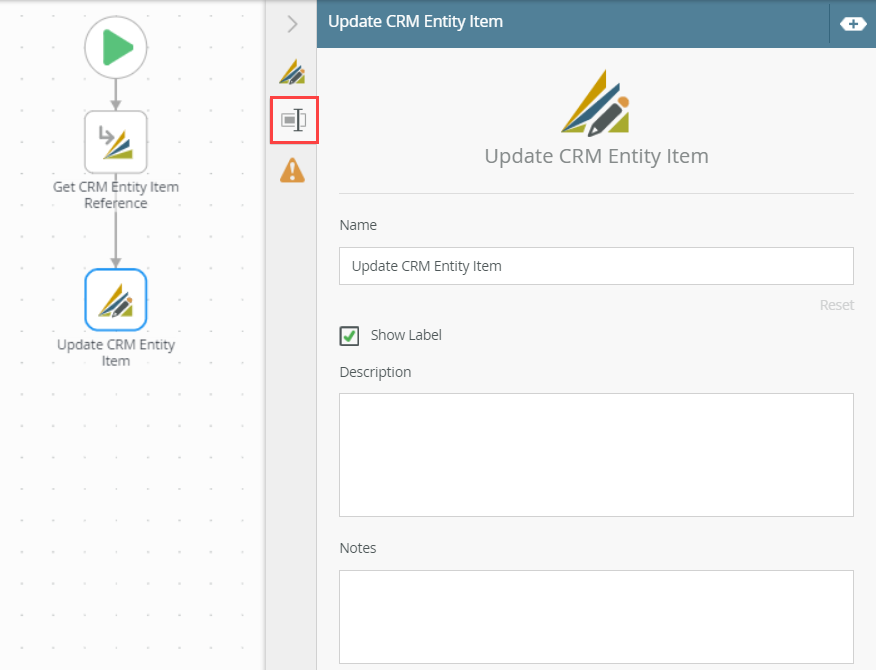The width and height of the screenshot is (876, 670).
Task: Uncheck the Show Label checkbox
Action: tap(349, 335)
